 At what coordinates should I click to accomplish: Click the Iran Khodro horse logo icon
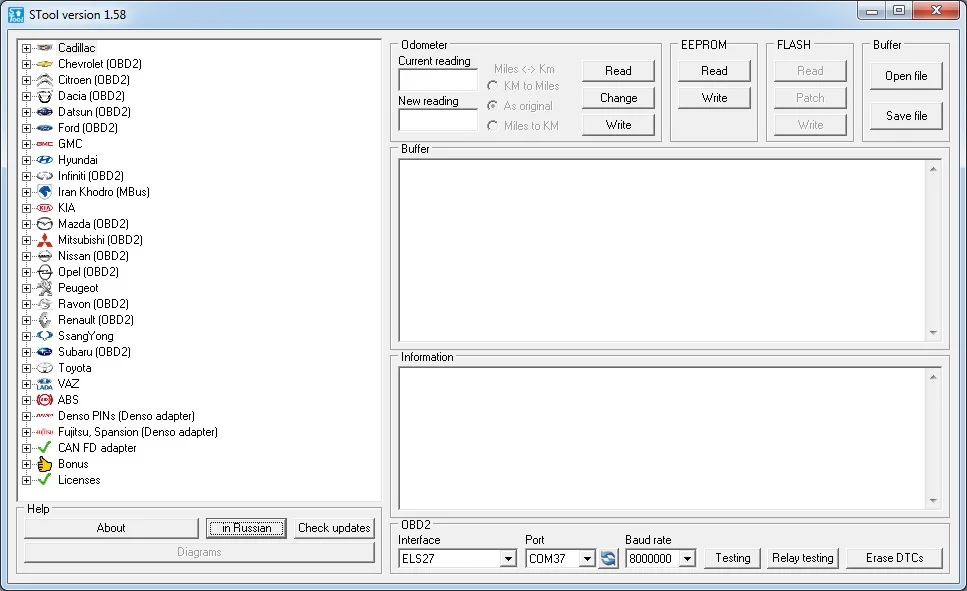(x=44, y=192)
